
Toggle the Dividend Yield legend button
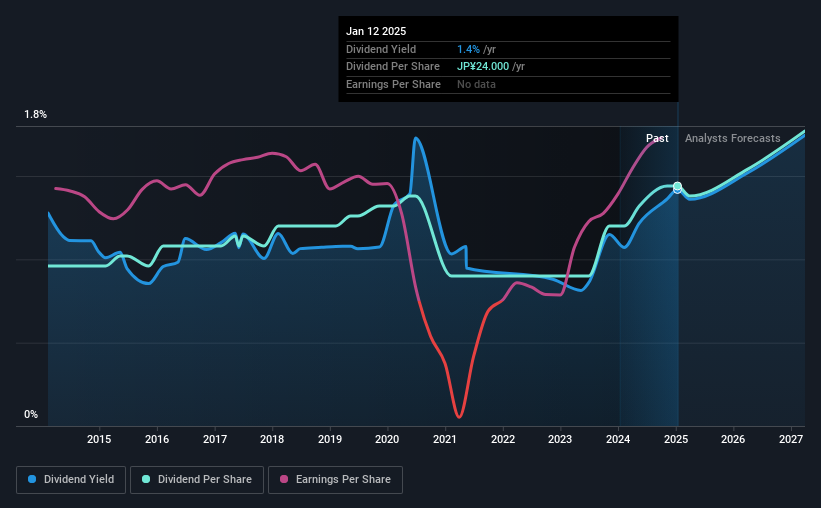point(71,480)
